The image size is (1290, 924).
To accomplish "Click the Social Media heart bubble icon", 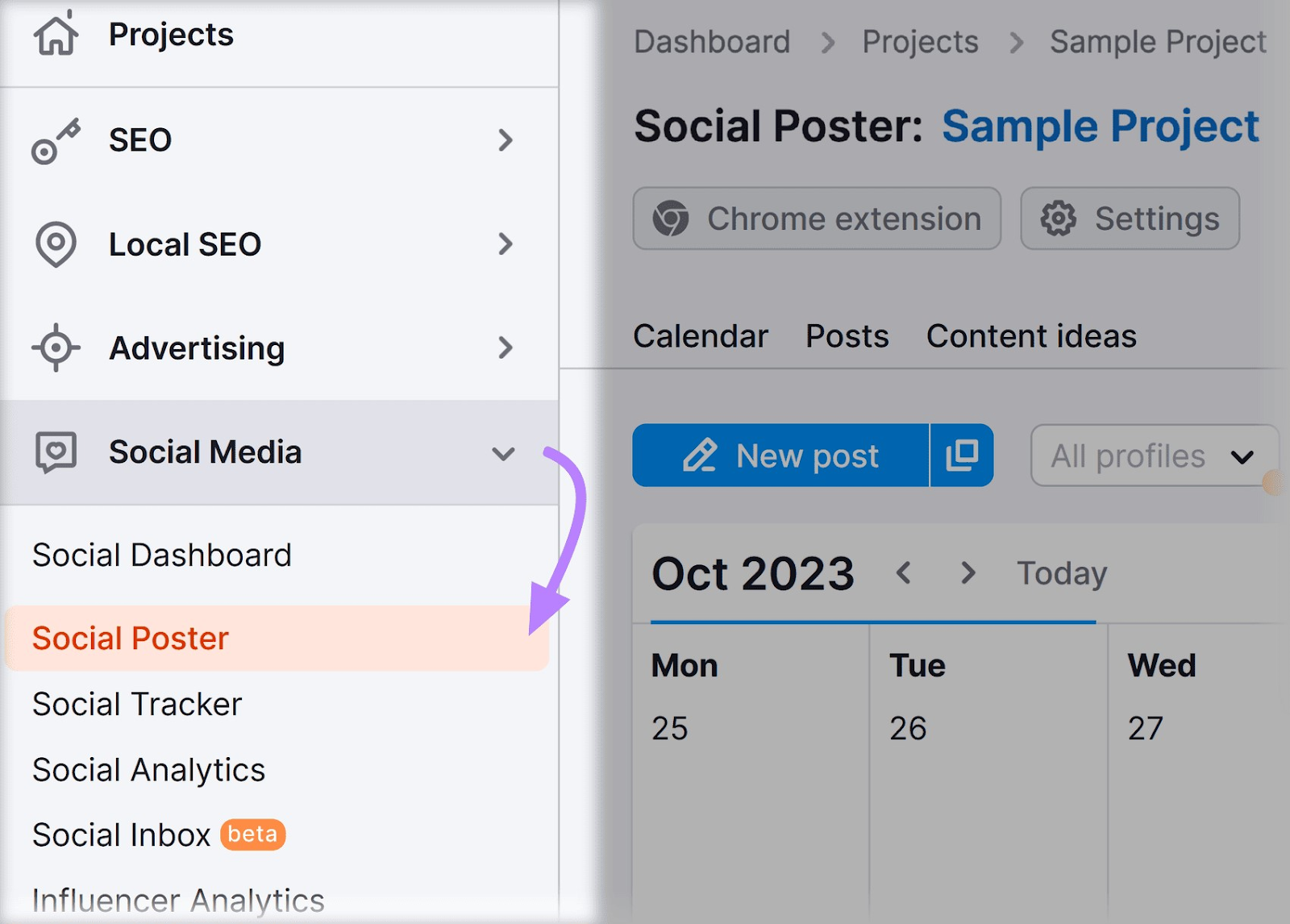I will pos(56,452).
